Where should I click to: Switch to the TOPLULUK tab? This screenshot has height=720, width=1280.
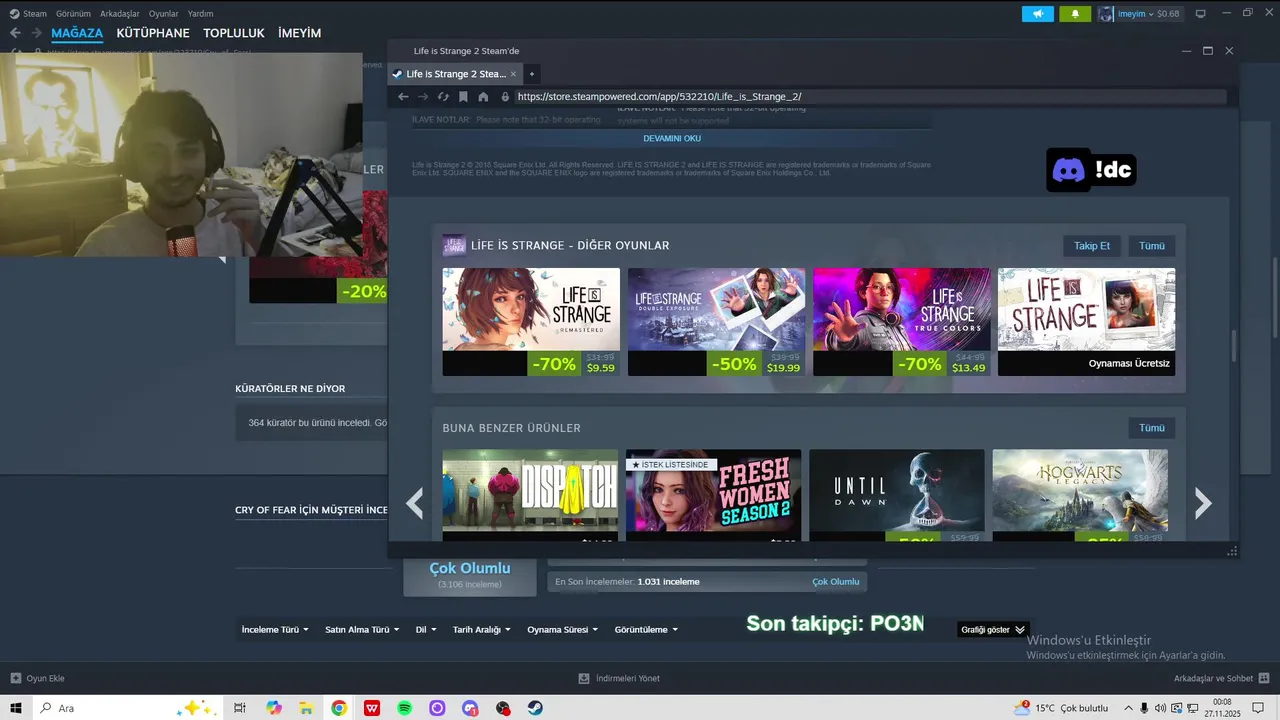pos(234,33)
